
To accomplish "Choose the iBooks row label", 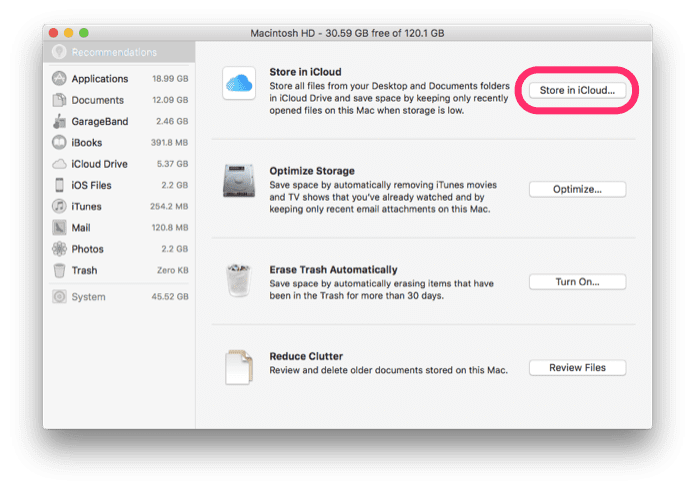I will point(87,142).
